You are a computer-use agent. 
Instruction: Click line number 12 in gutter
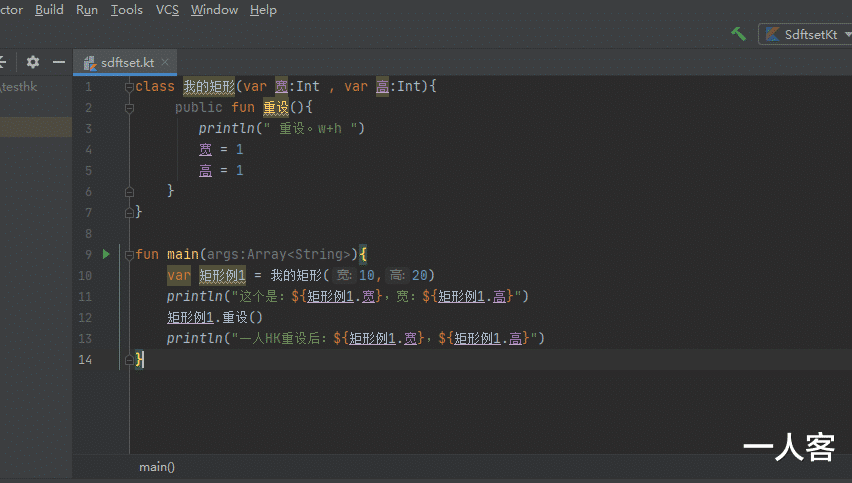[x=85, y=317]
